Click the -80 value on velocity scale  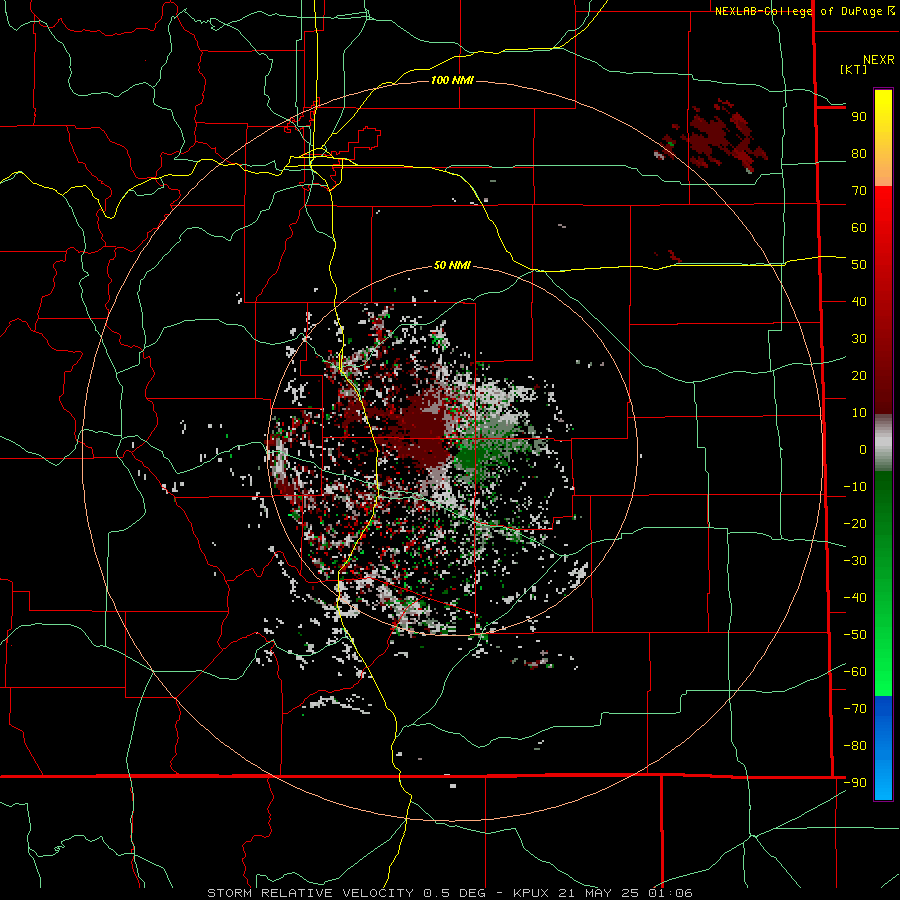point(855,746)
